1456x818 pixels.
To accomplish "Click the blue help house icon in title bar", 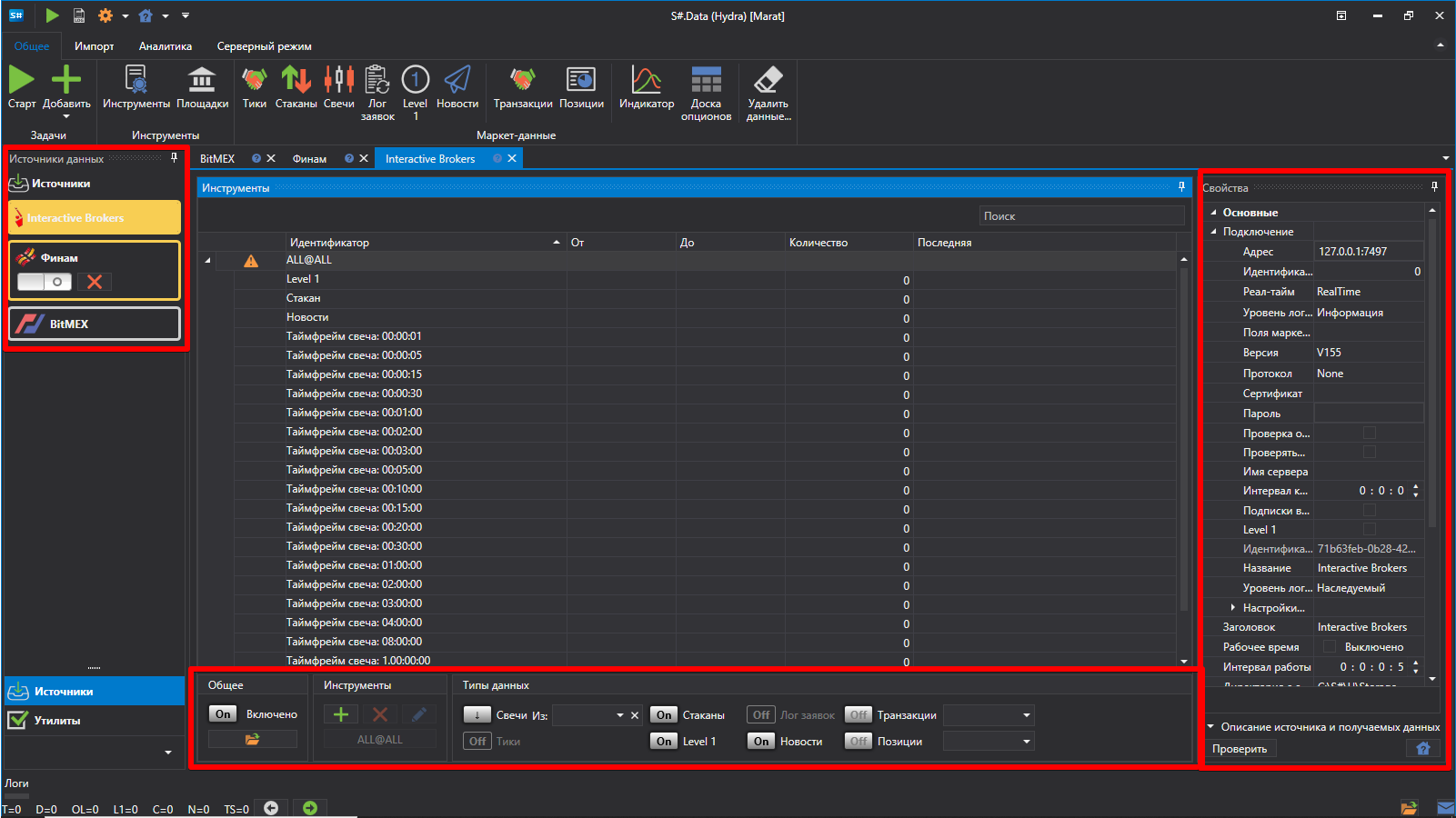I will pyautogui.click(x=146, y=15).
